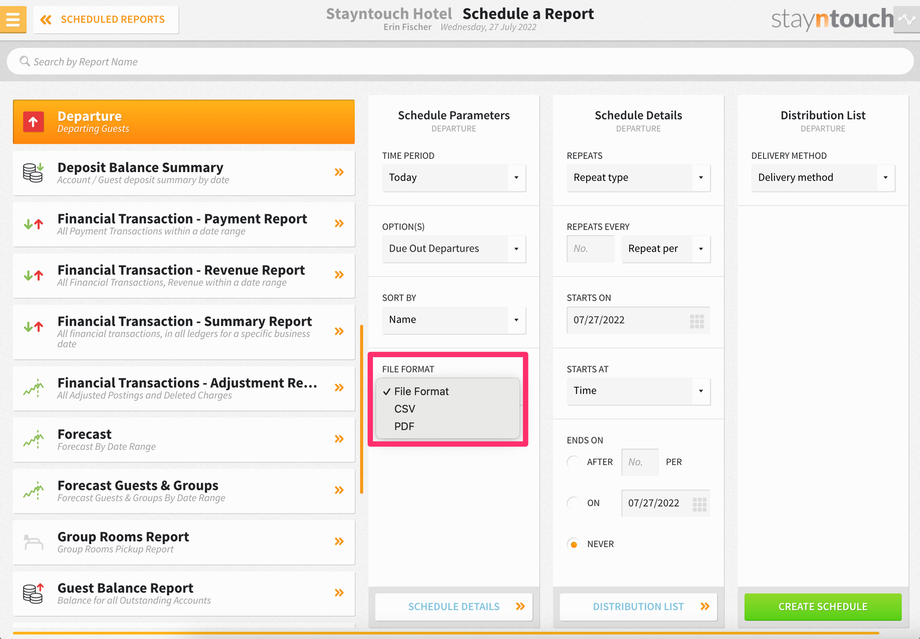
Task: Go back to Scheduled Reports
Action: click(x=106, y=19)
